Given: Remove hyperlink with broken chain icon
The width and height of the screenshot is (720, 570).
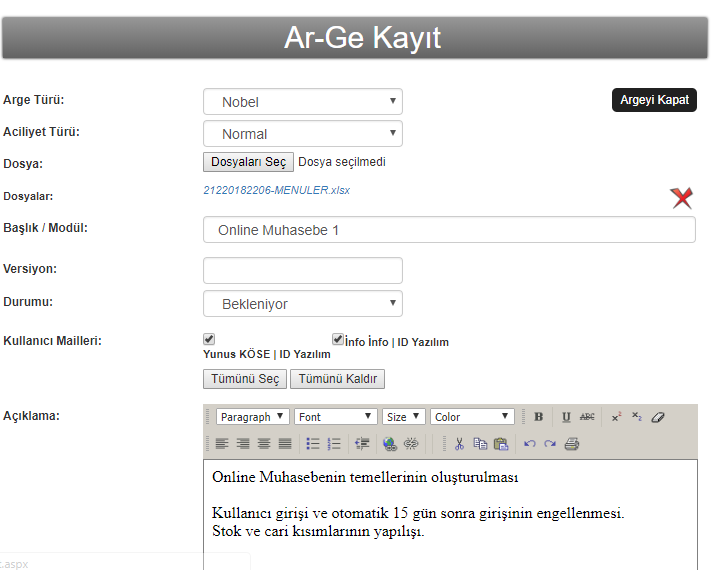Looking at the screenshot, I should point(411,444).
